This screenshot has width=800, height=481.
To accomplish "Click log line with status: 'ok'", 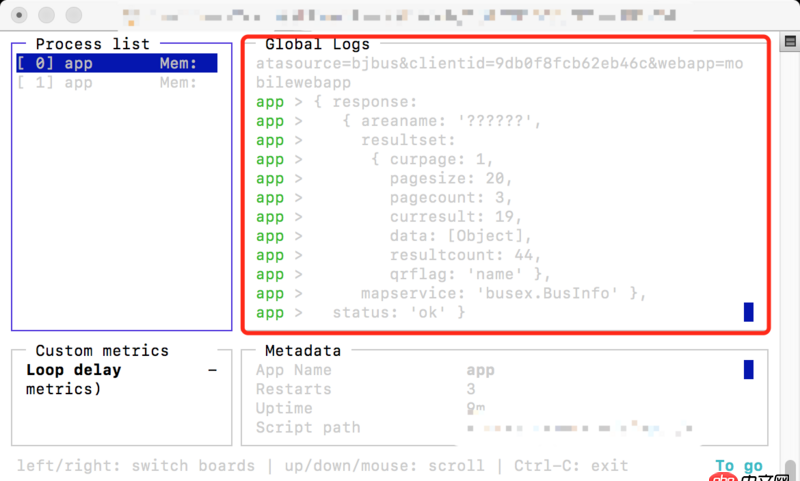I will pos(360,312).
